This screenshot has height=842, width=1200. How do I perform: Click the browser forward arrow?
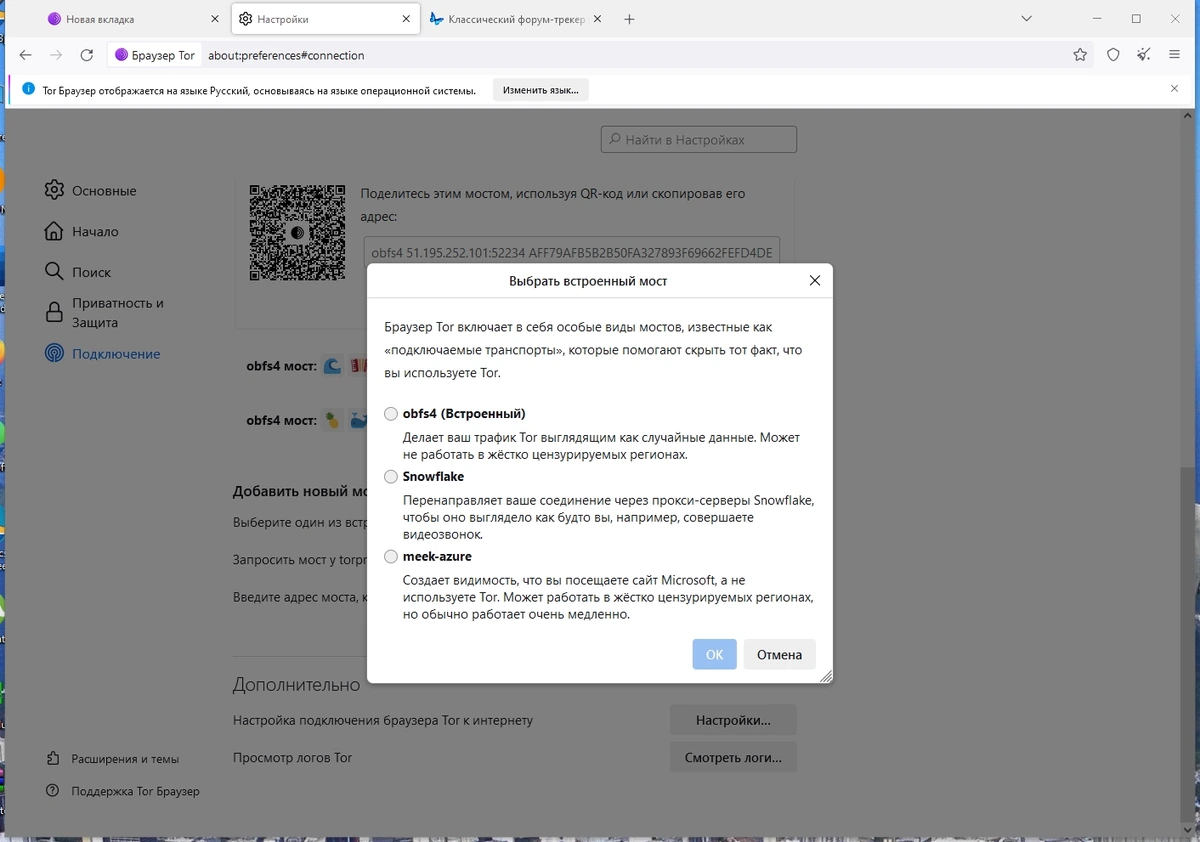[x=57, y=55]
